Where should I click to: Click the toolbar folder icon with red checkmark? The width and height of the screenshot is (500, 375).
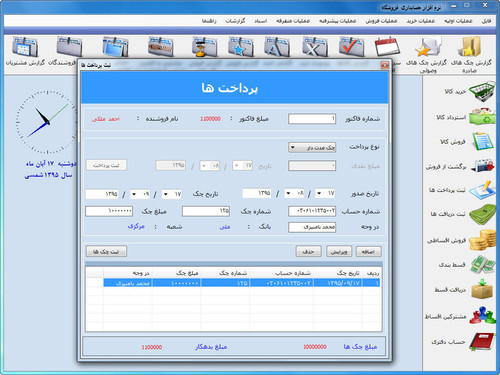[351, 47]
